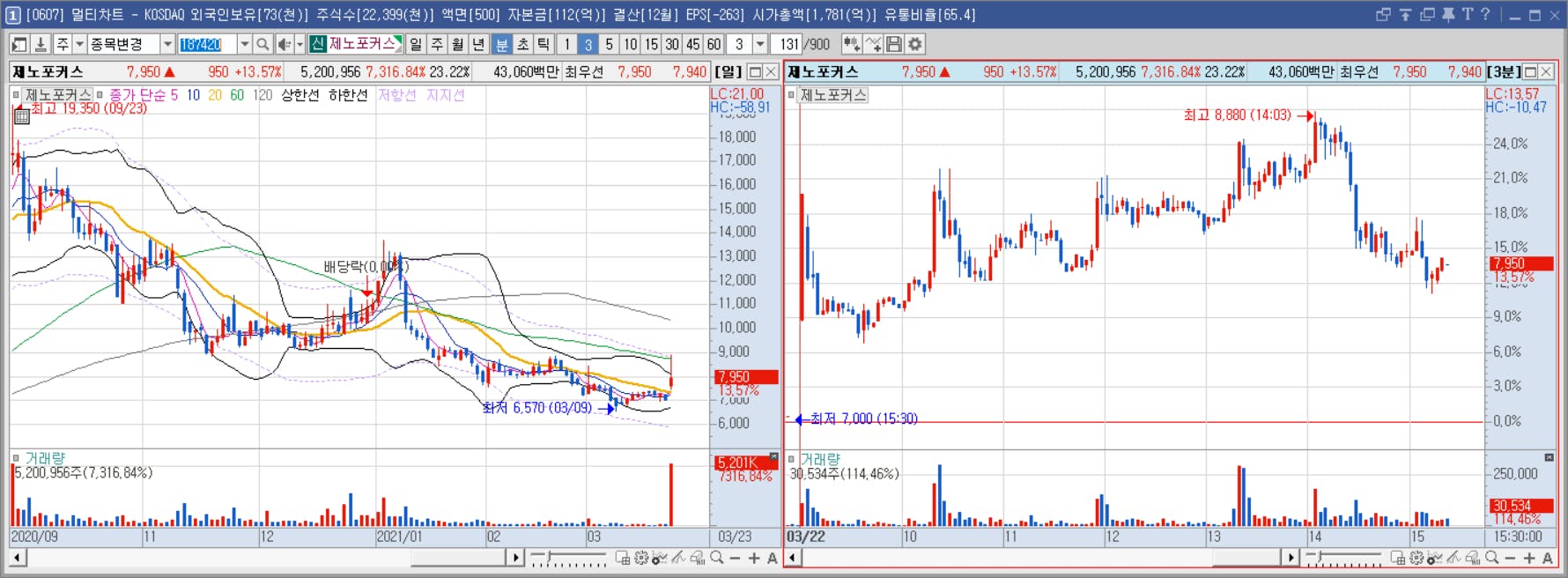The image size is (1568, 578).
Task: Click the chart layout icon at toolbar start
Action: click(x=19, y=44)
